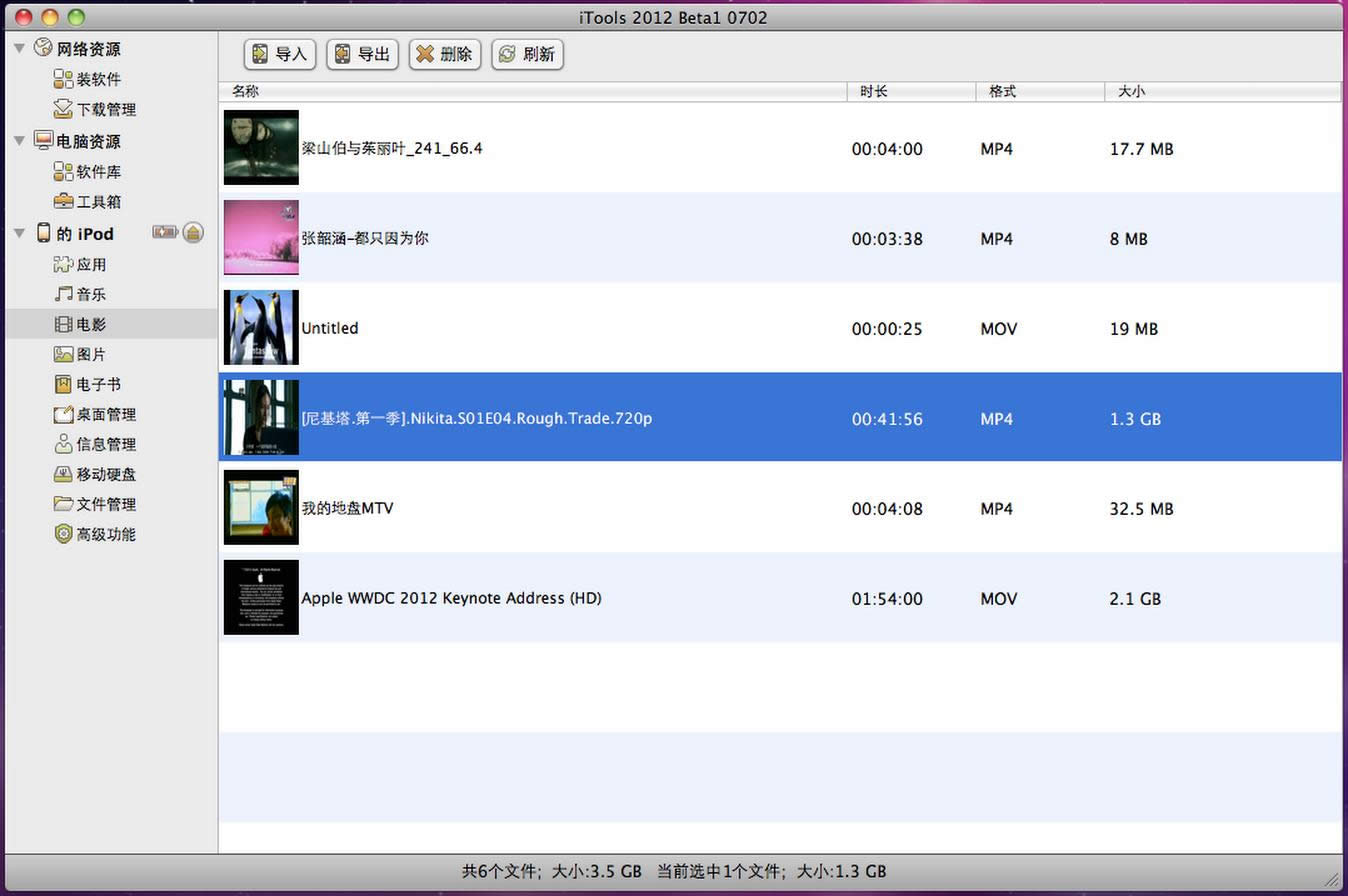Screen dimensions: 1348x896
Task: Sort by the 名称 column header
Action: [533, 91]
